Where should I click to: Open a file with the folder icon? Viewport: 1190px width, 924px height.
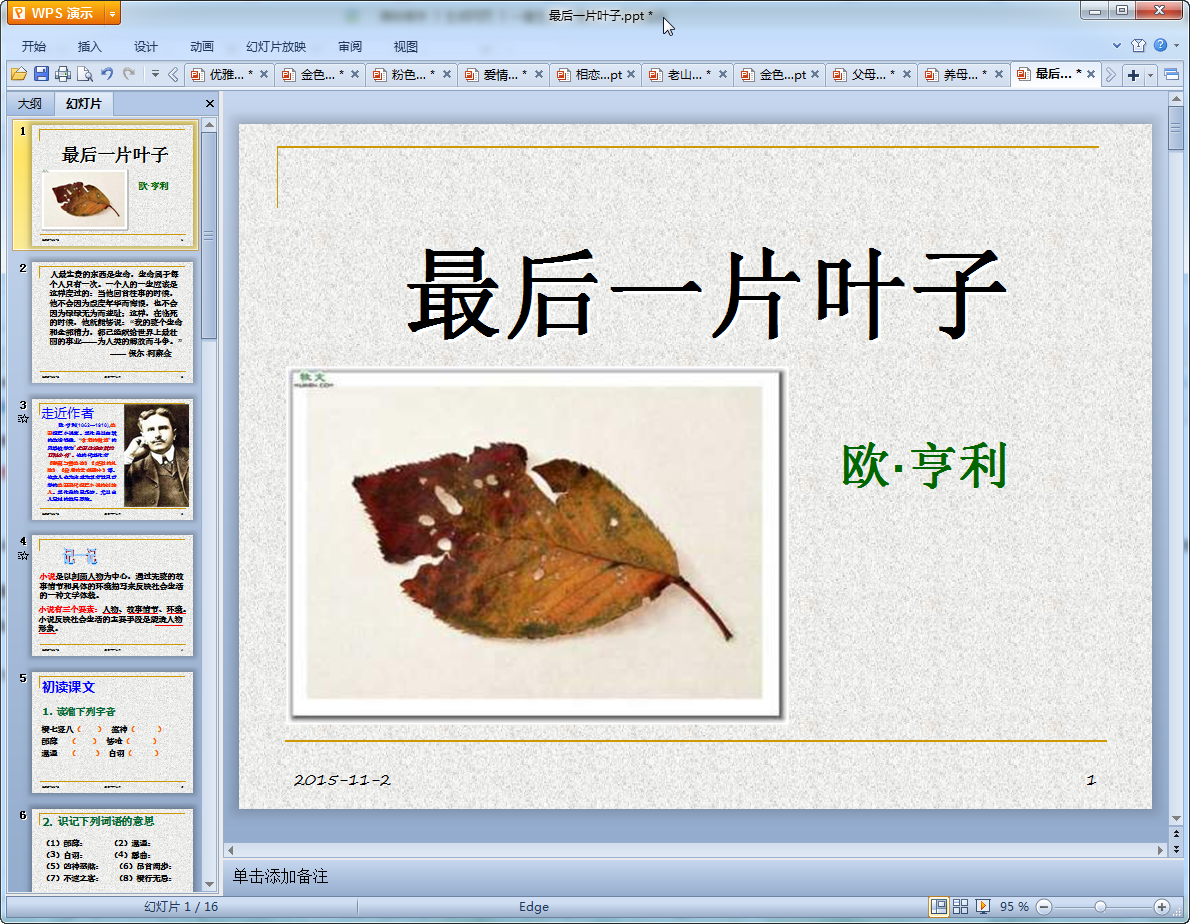(x=19, y=74)
